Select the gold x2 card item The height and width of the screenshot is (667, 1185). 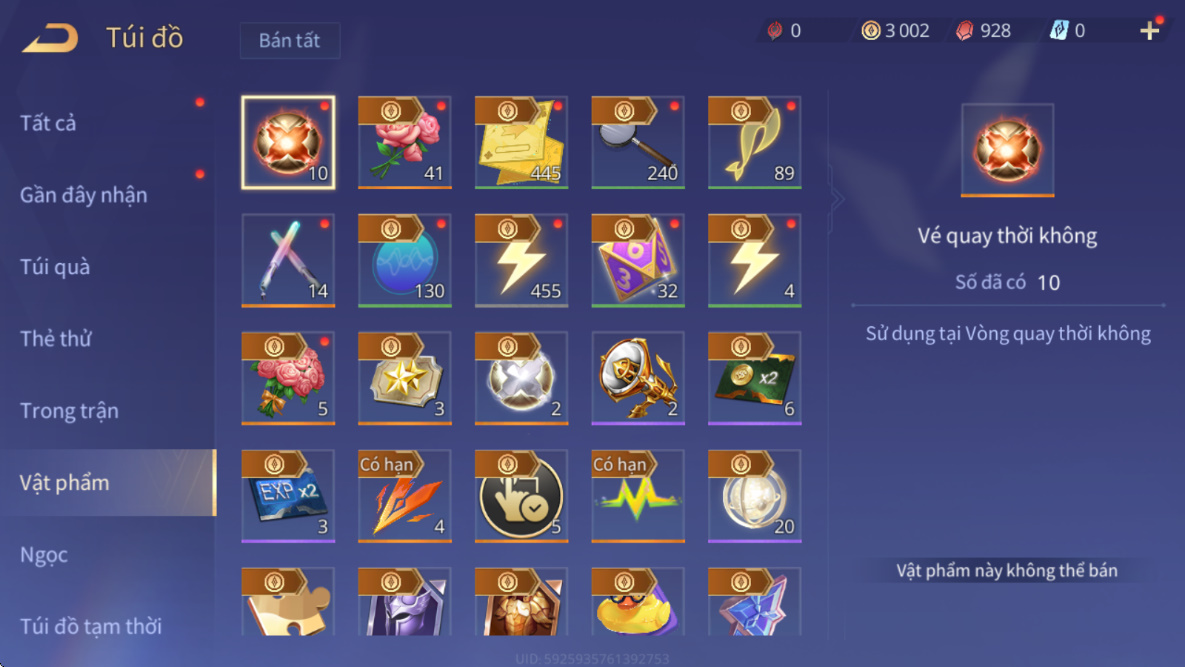[754, 378]
